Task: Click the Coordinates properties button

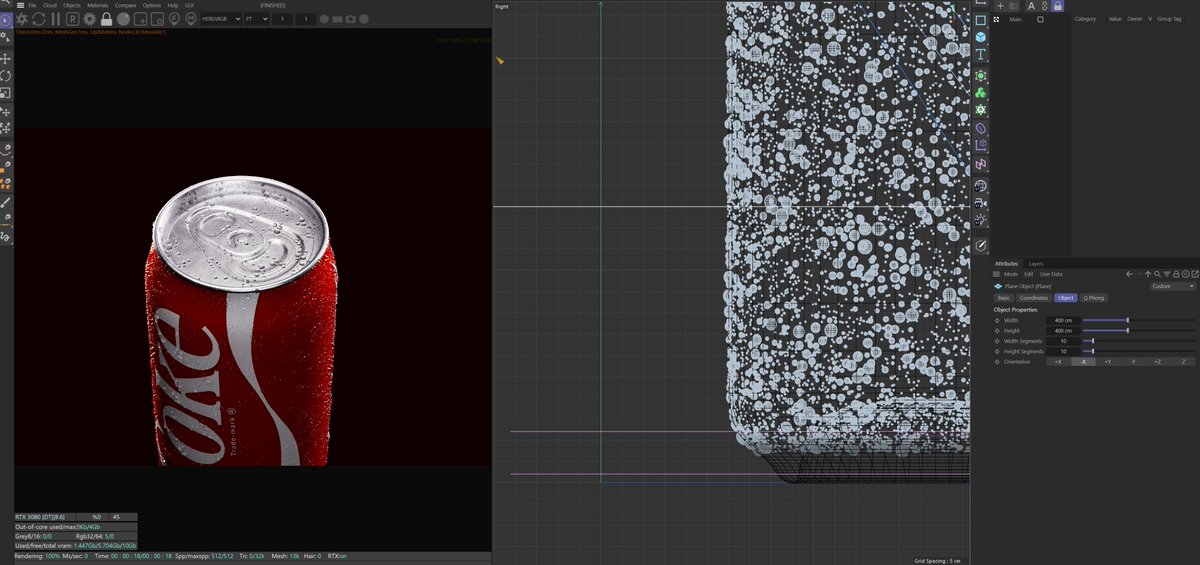Action: point(1033,298)
